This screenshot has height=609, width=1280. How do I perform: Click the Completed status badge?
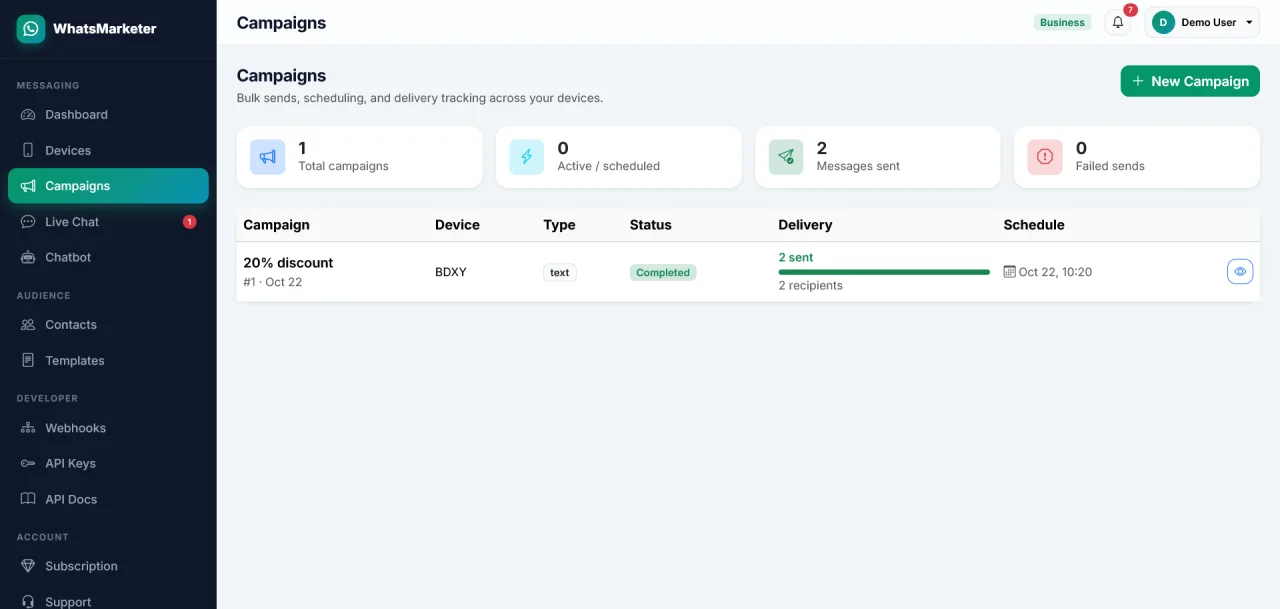tap(663, 272)
